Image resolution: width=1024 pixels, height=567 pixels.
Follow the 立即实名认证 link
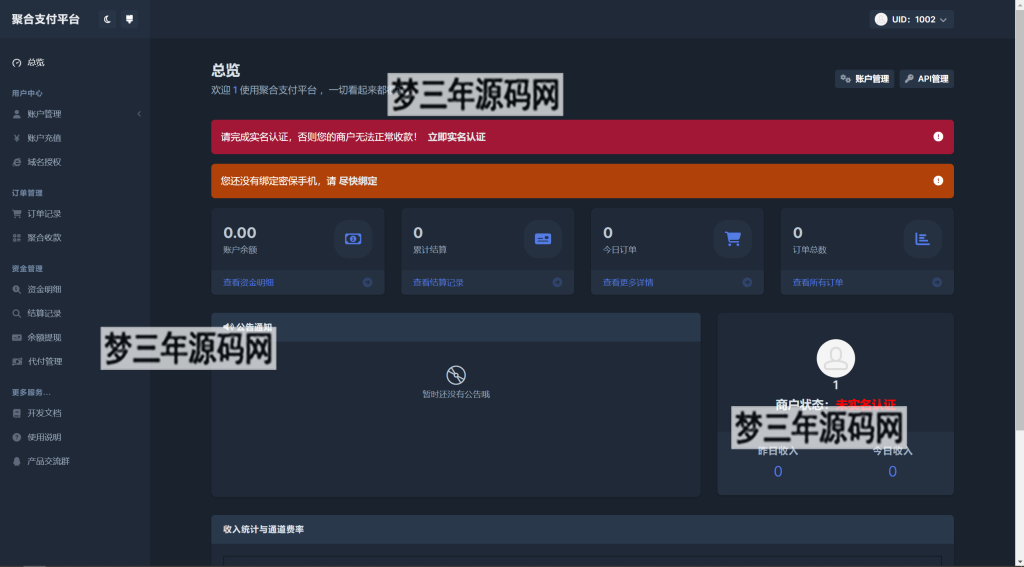456,137
